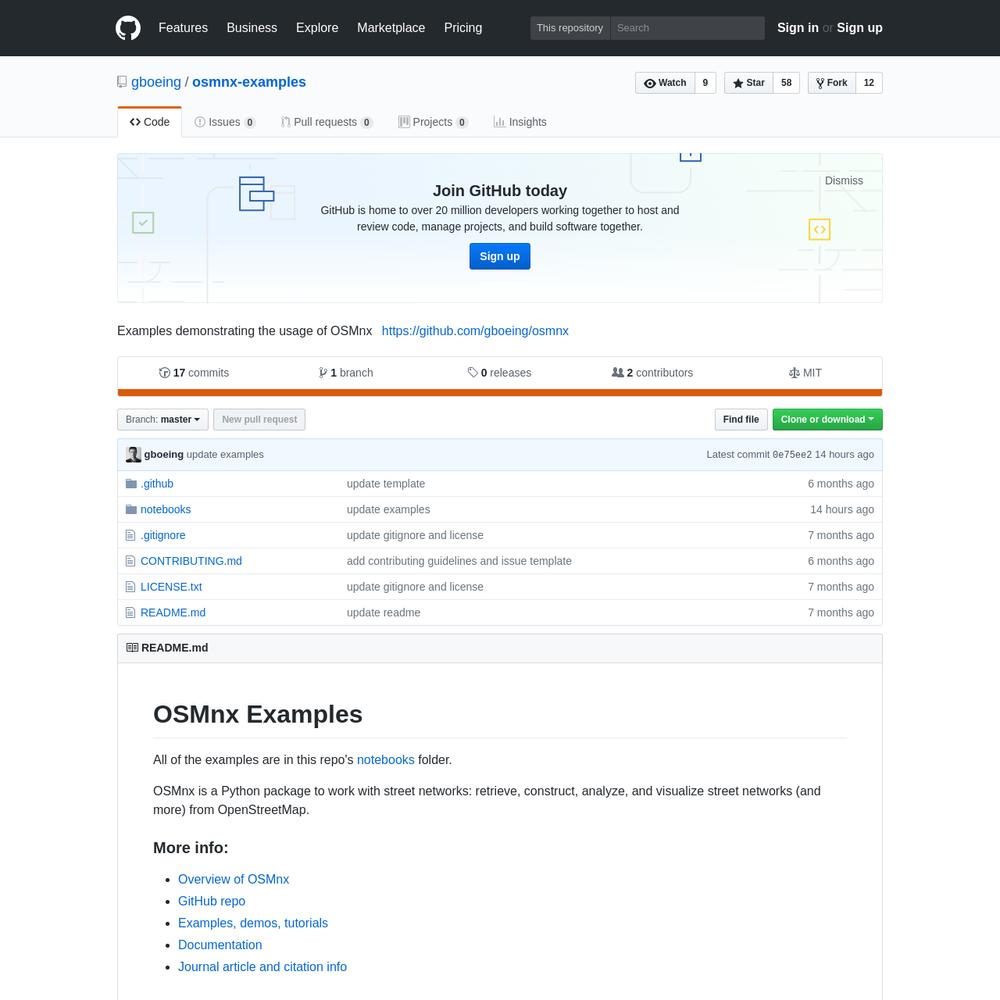Open Marketplace in the top navigation
Screen dimensions: 1000x1000
pos(391,28)
